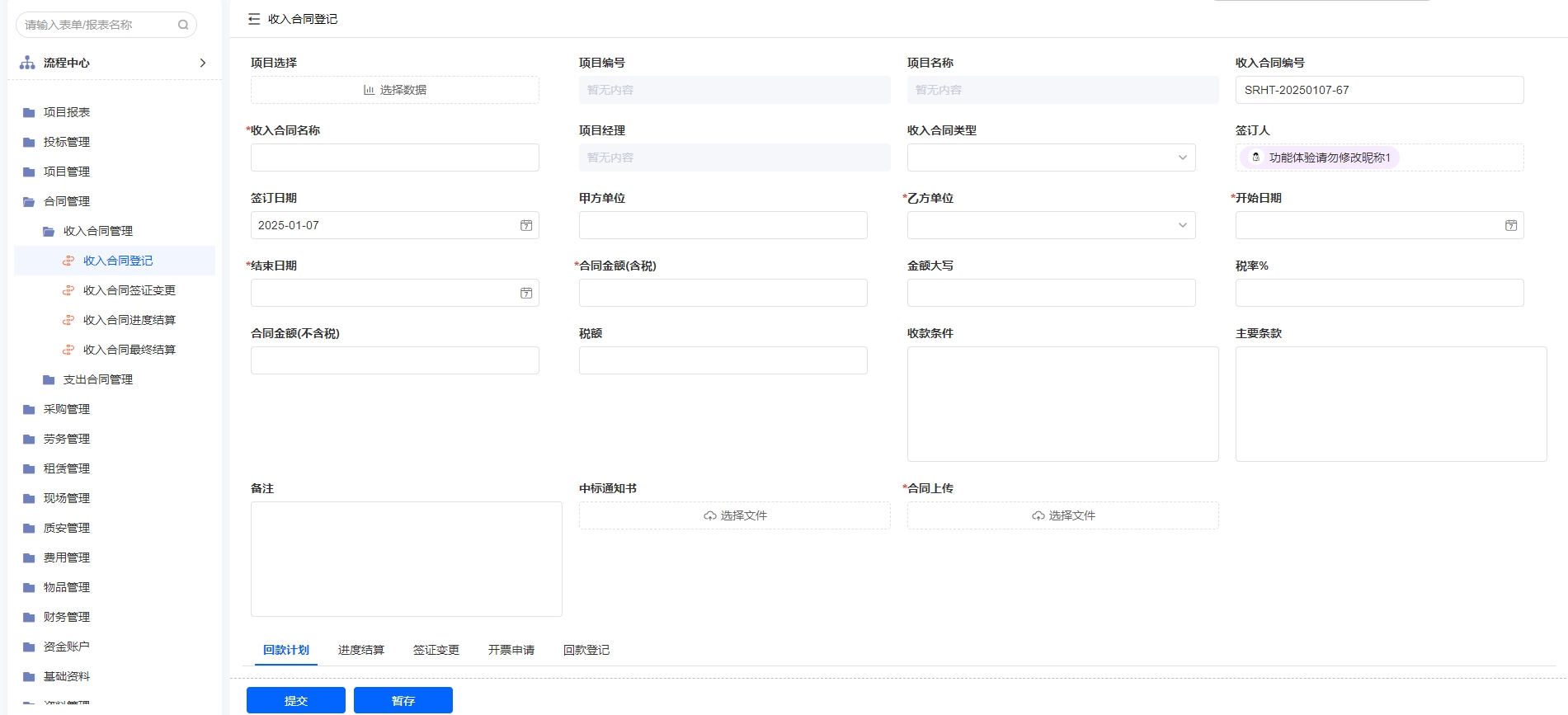The height and width of the screenshot is (715, 1568).
Task: Expand 流程中心 with the chevron arrow
Action: pos(203,63)
